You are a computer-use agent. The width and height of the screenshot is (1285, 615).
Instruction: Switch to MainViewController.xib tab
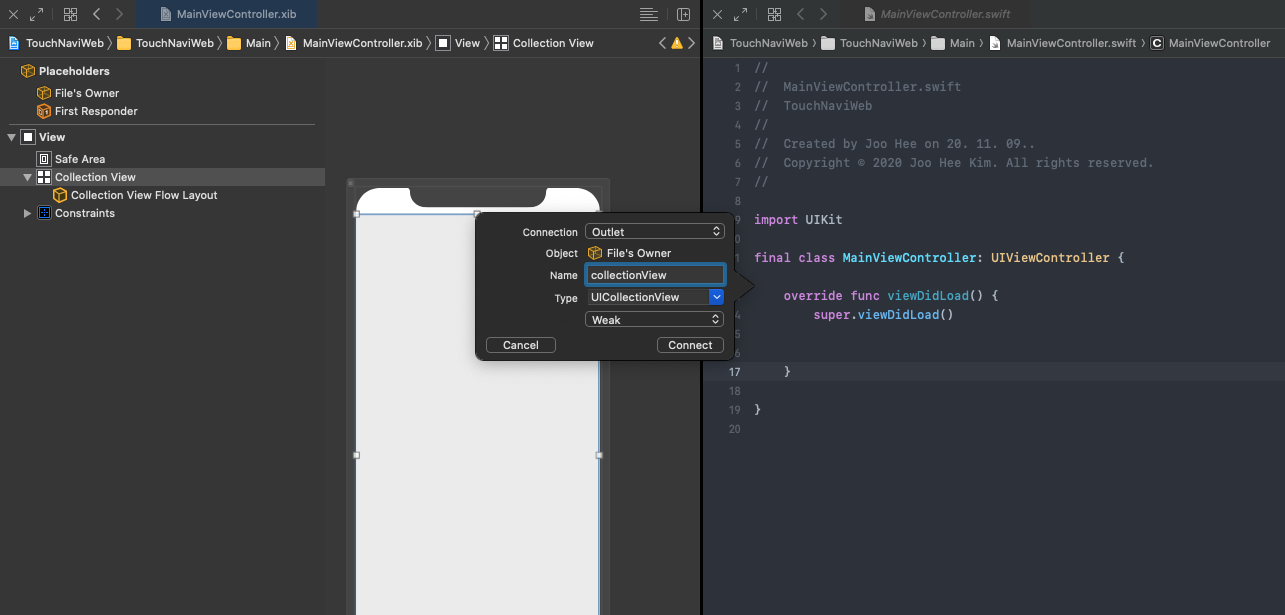coord(226,15)
